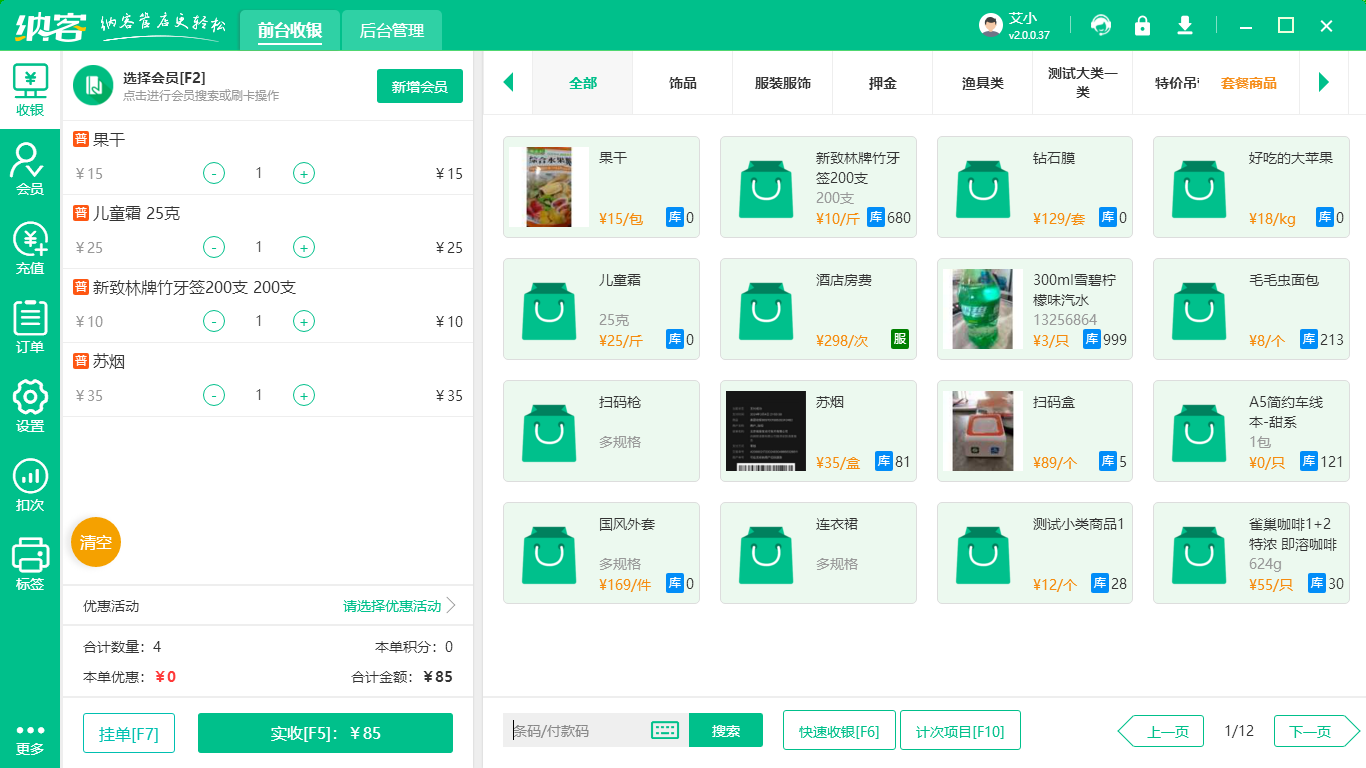Decrease quantity of 苏烟 with minus button

point(214,395)
